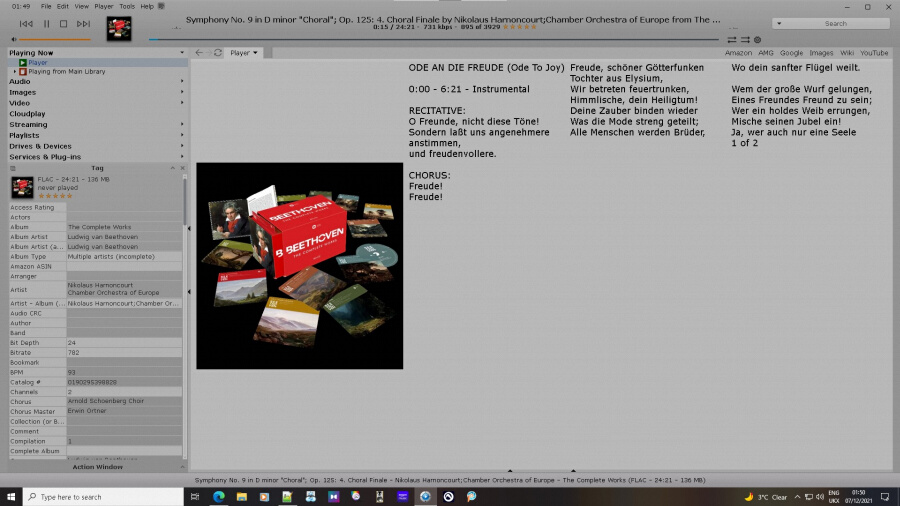The width and height of the screenshot is (900, 506).
Task: Toggle shuffle mode icon
Action: click(745, 40)
